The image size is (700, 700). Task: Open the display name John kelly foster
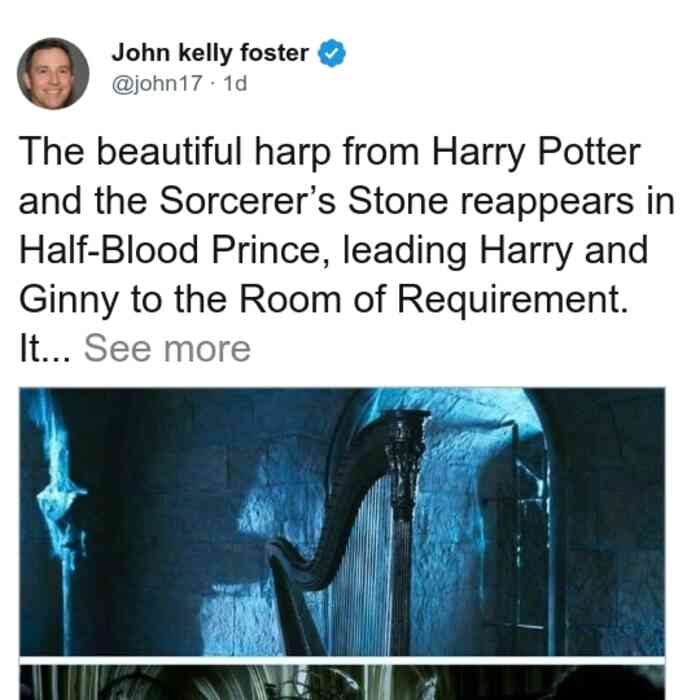(210, 53)
